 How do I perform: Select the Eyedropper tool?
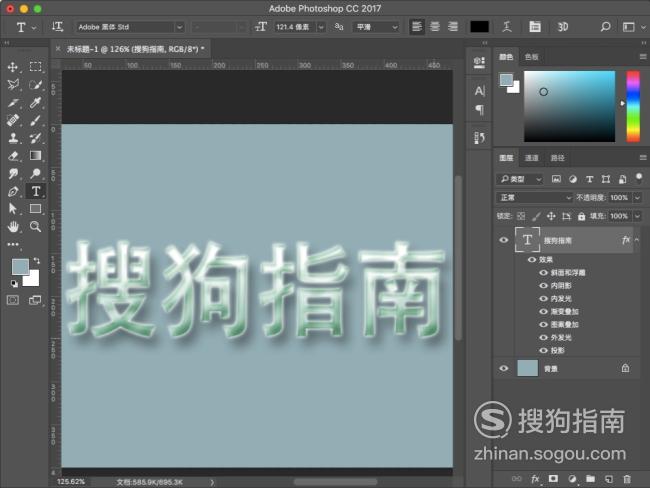(x=36, y=102)
